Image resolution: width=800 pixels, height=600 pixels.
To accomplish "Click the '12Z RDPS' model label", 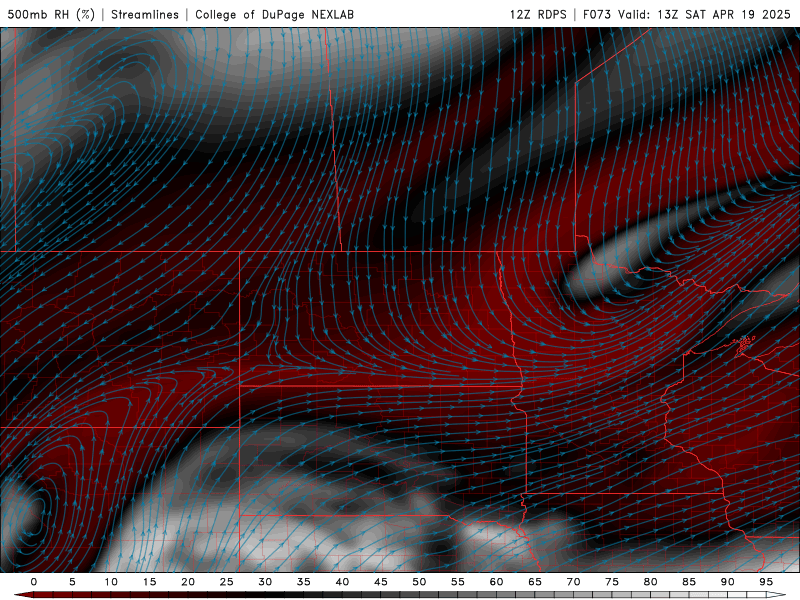I will [x=538, y=14].
